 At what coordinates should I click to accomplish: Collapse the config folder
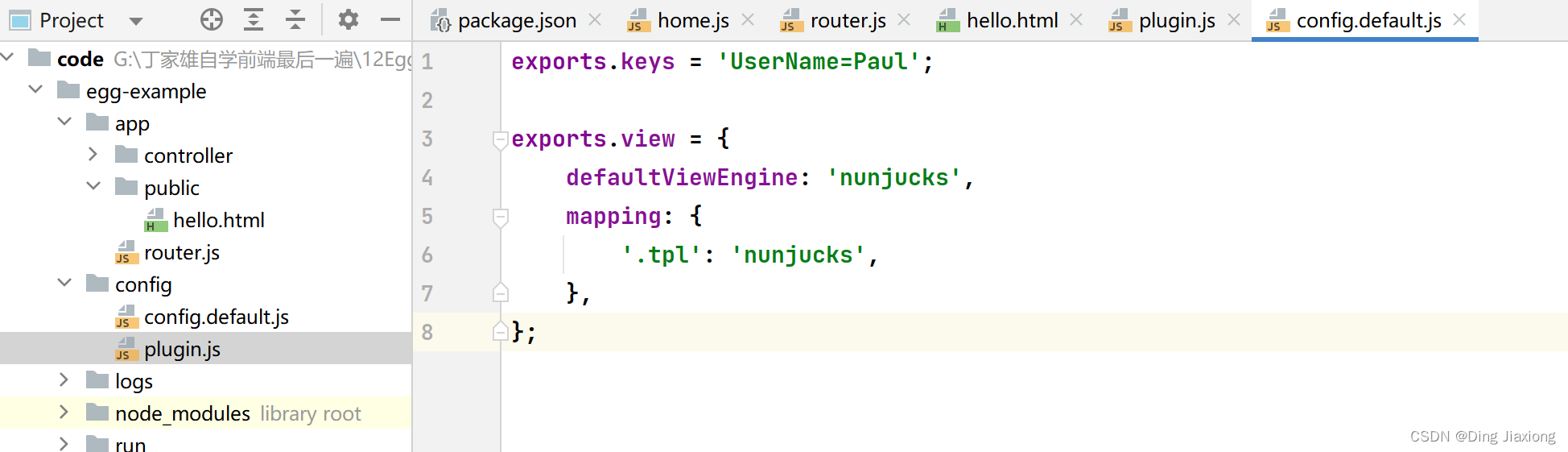(64, 283)
